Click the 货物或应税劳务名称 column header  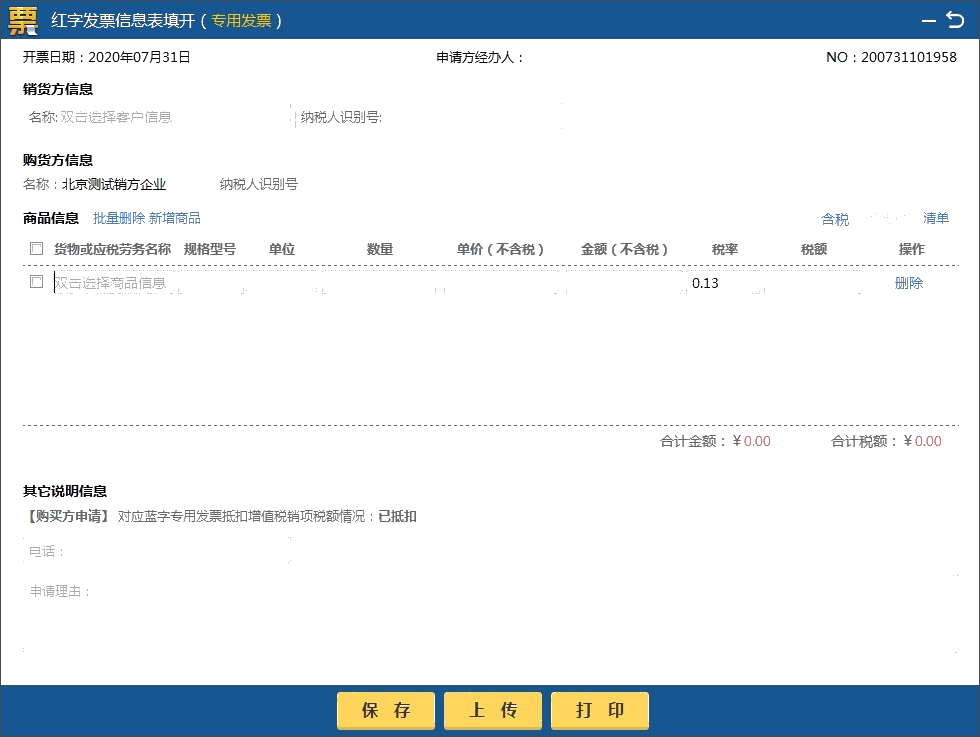click(112, 249)
